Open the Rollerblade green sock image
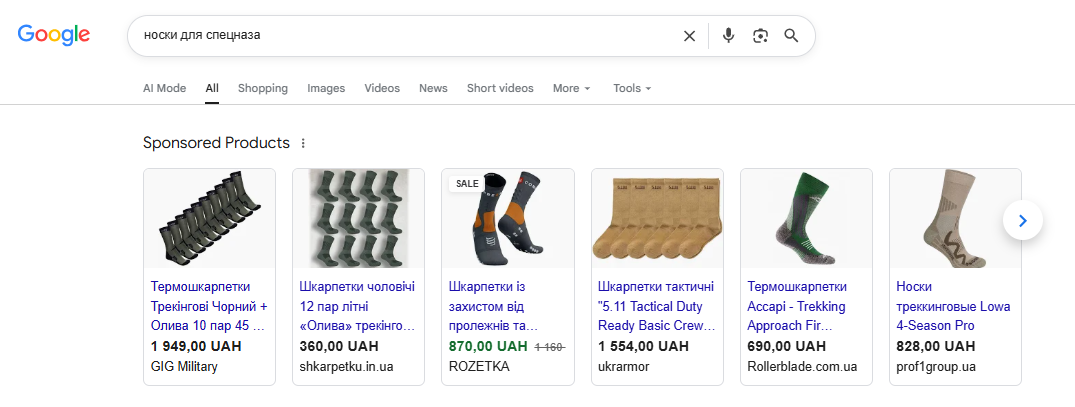This screenshot has height=407, width=1075. click(806, 219)
